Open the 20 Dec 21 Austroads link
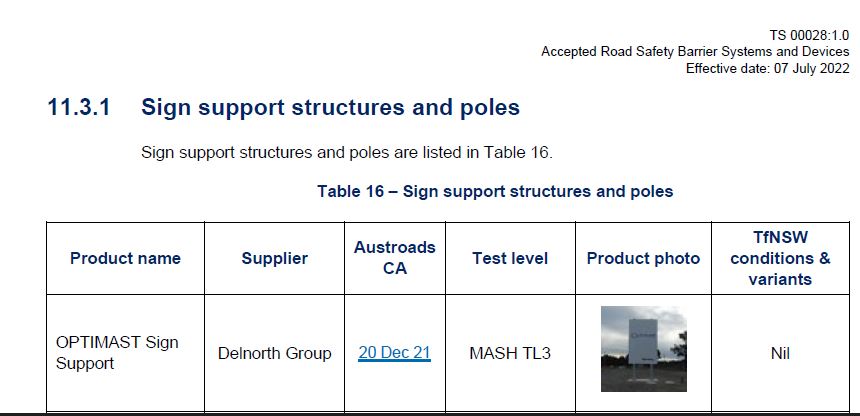860x416 pixels. (394, 353)
